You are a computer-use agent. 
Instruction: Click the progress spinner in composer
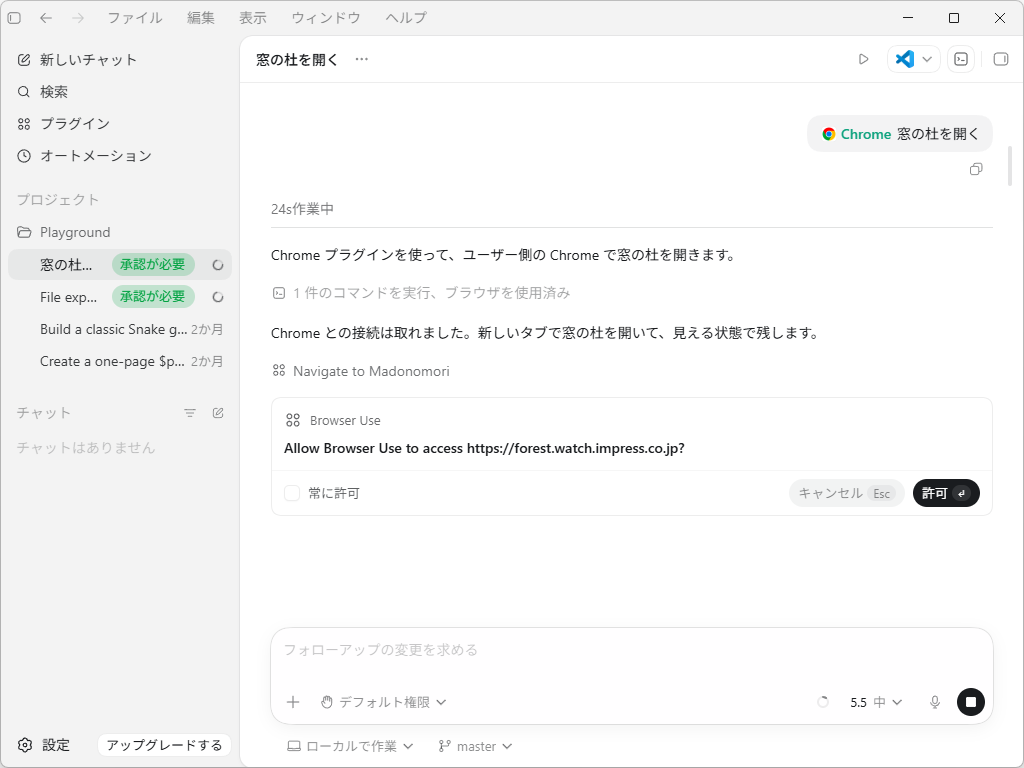823,702
